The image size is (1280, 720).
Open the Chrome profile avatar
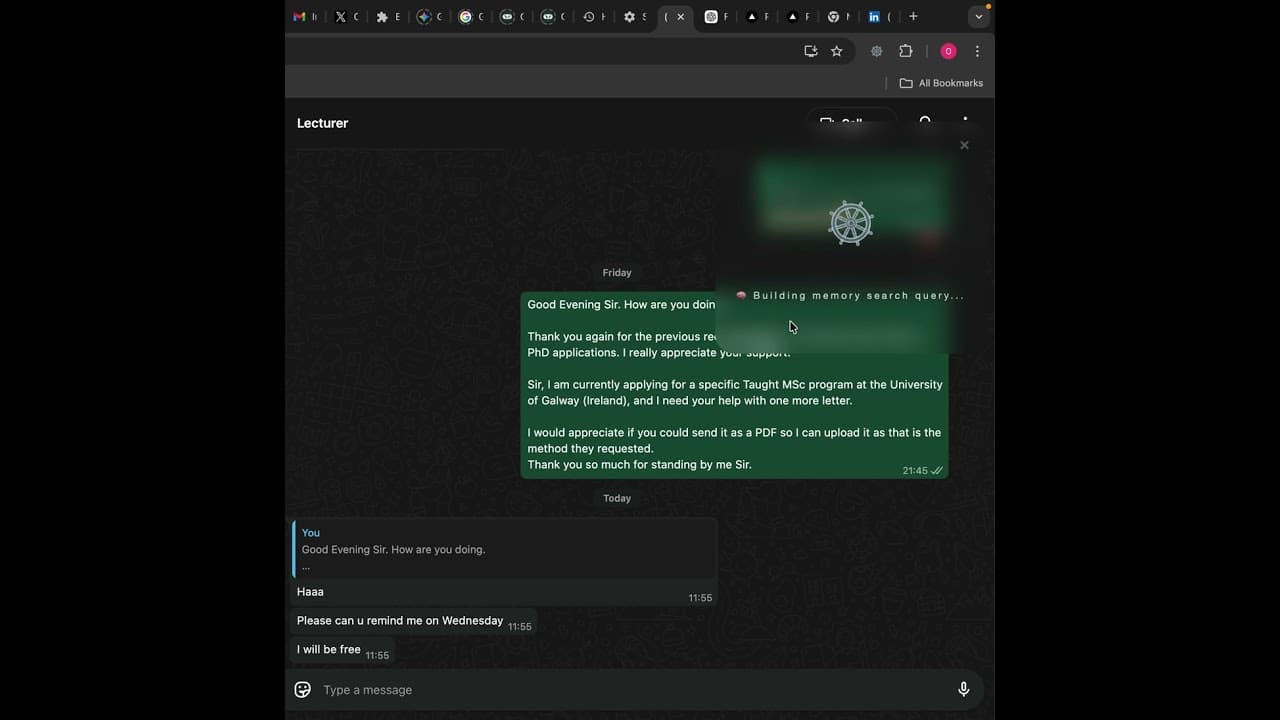coord(948,51)
